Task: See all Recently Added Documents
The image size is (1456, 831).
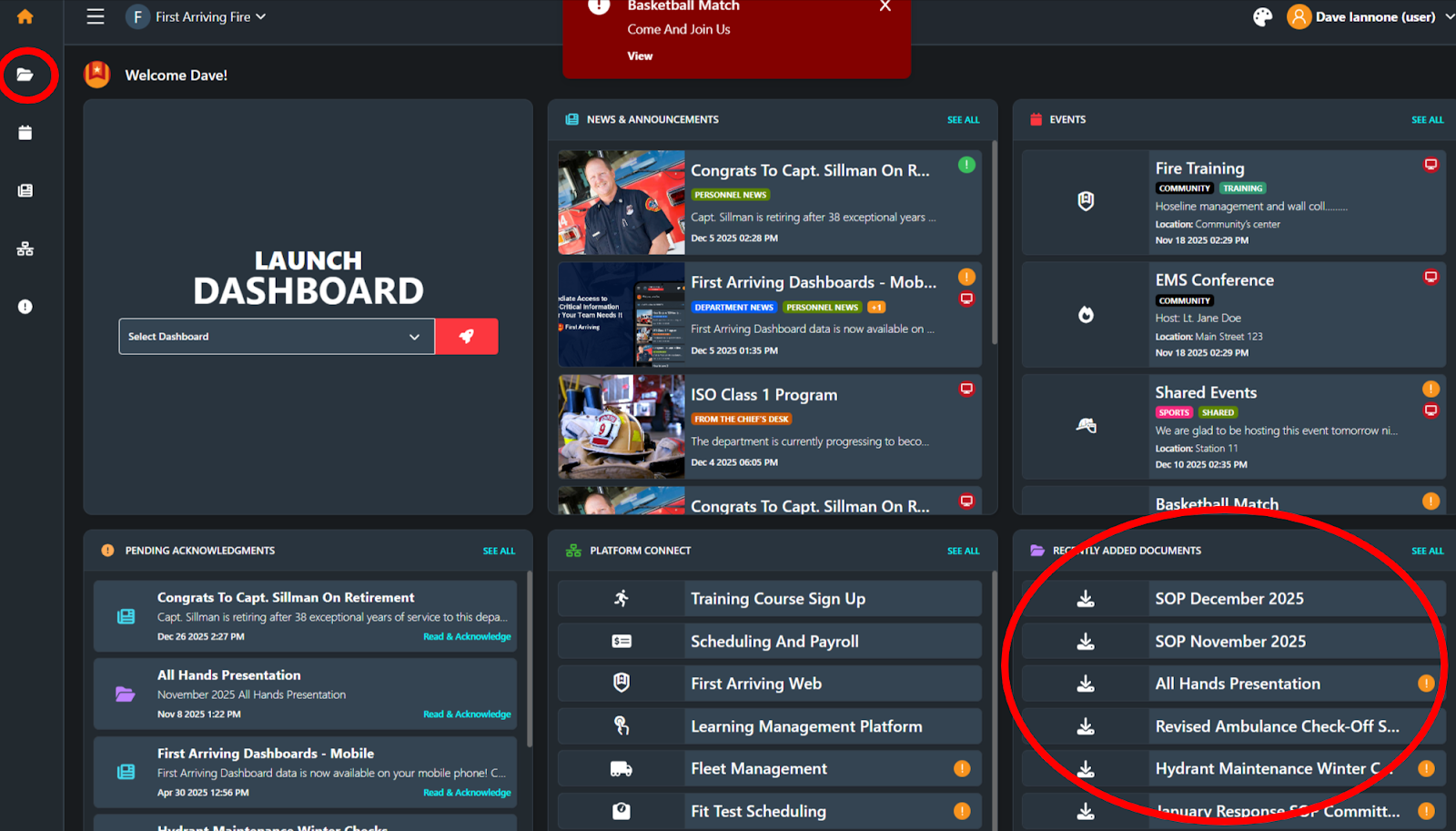Action: [x=1427, y=551]
